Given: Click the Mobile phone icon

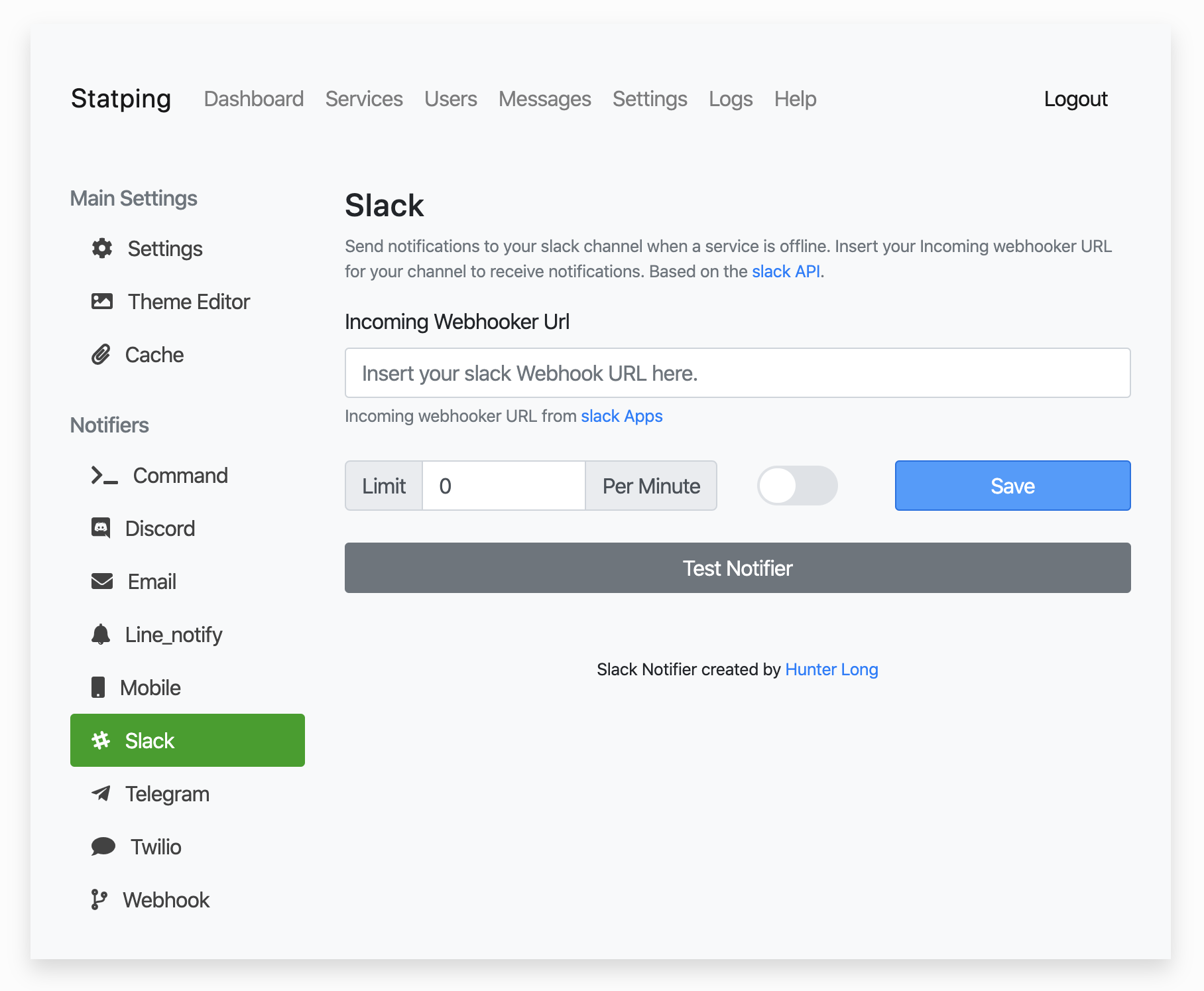Looking at the screenshot, I should pos(98,688).
